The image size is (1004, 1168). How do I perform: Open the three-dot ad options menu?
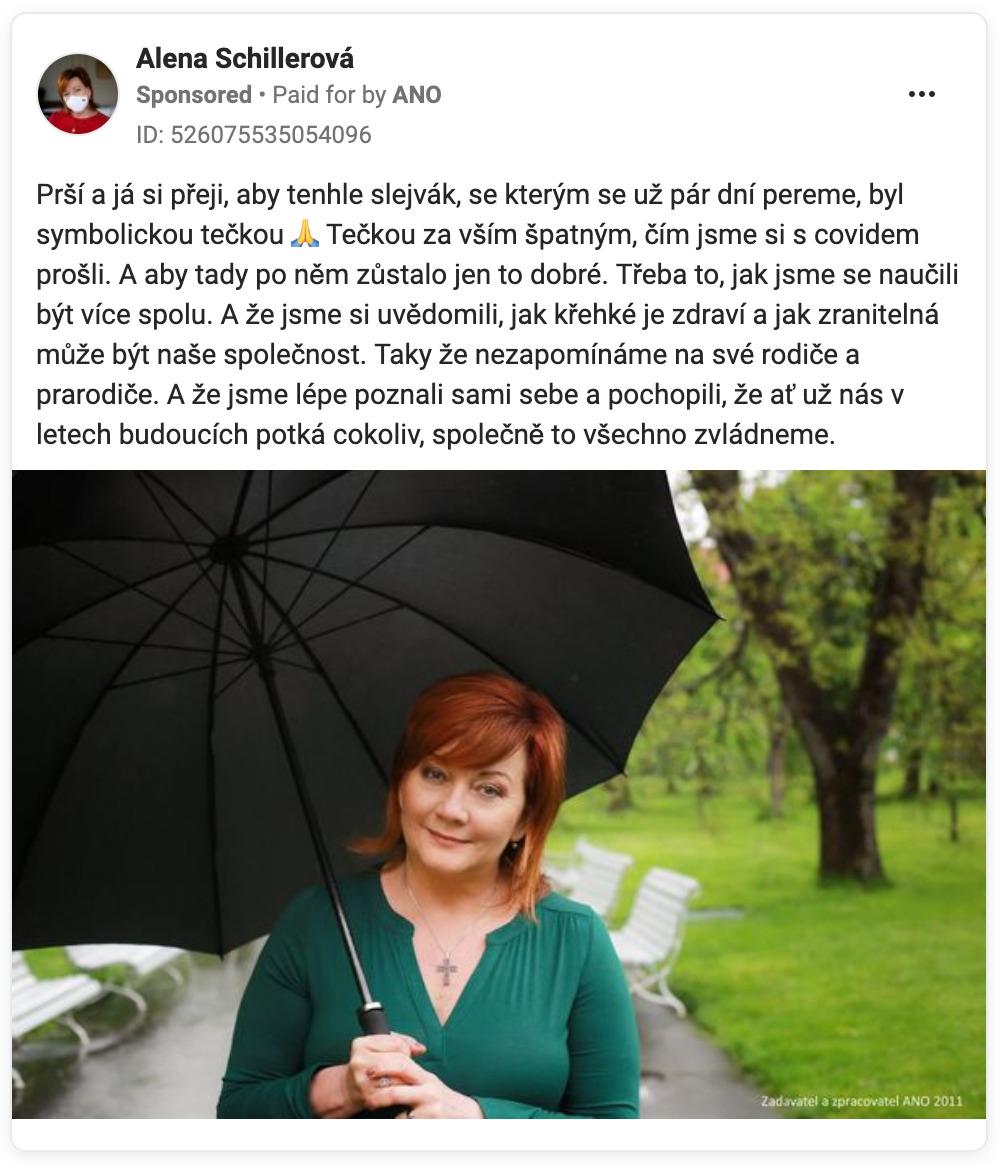coord(921,94)
